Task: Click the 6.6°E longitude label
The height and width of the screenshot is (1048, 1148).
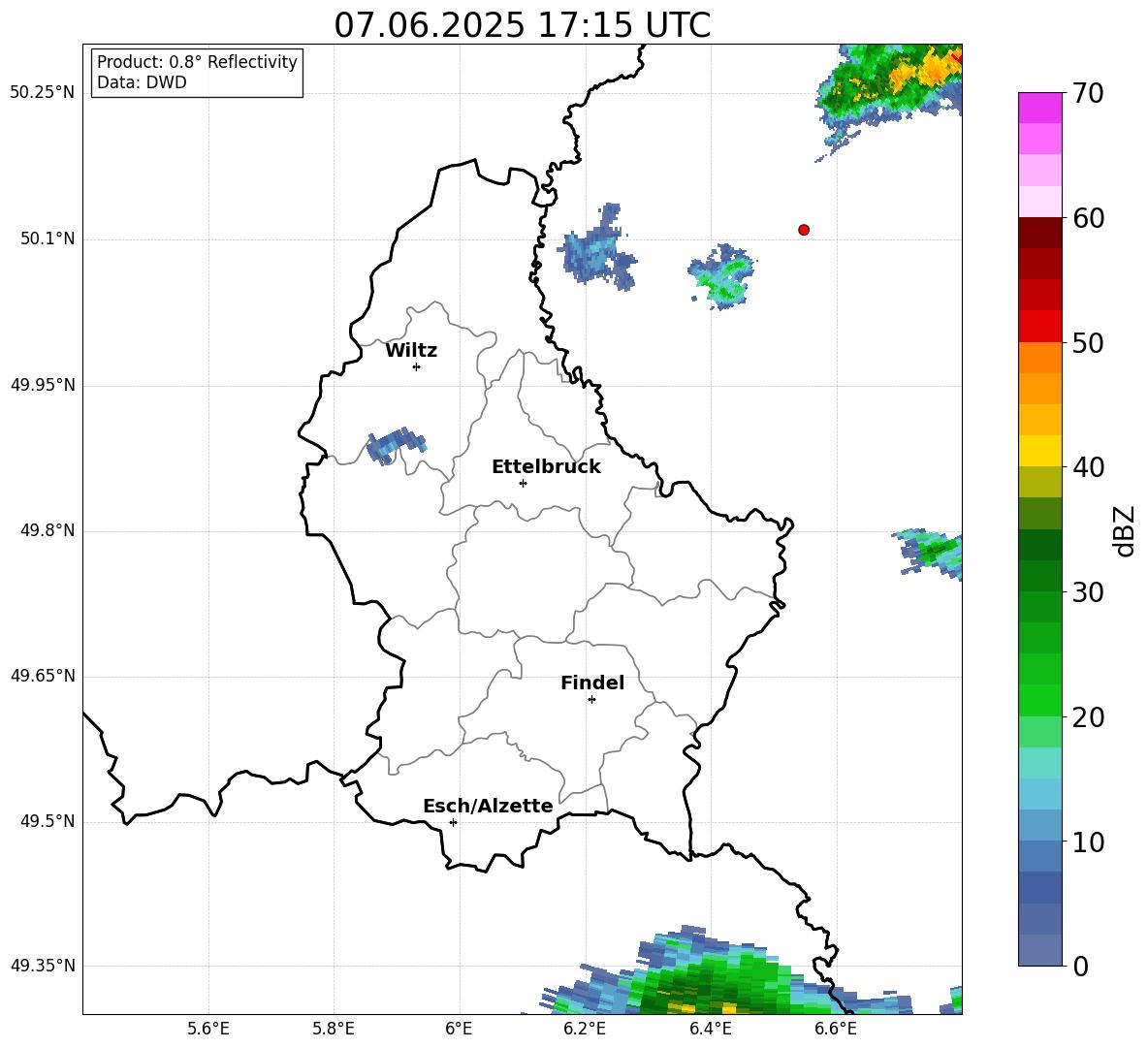Action: [836, 1029]
